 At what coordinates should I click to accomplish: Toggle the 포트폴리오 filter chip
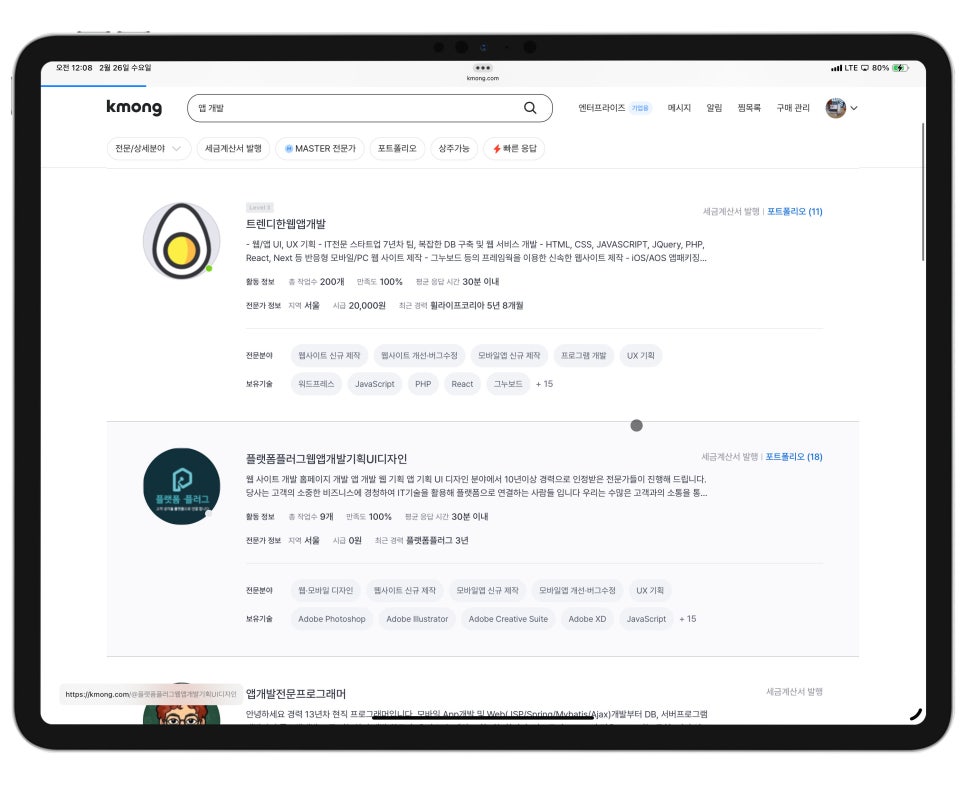397,148
